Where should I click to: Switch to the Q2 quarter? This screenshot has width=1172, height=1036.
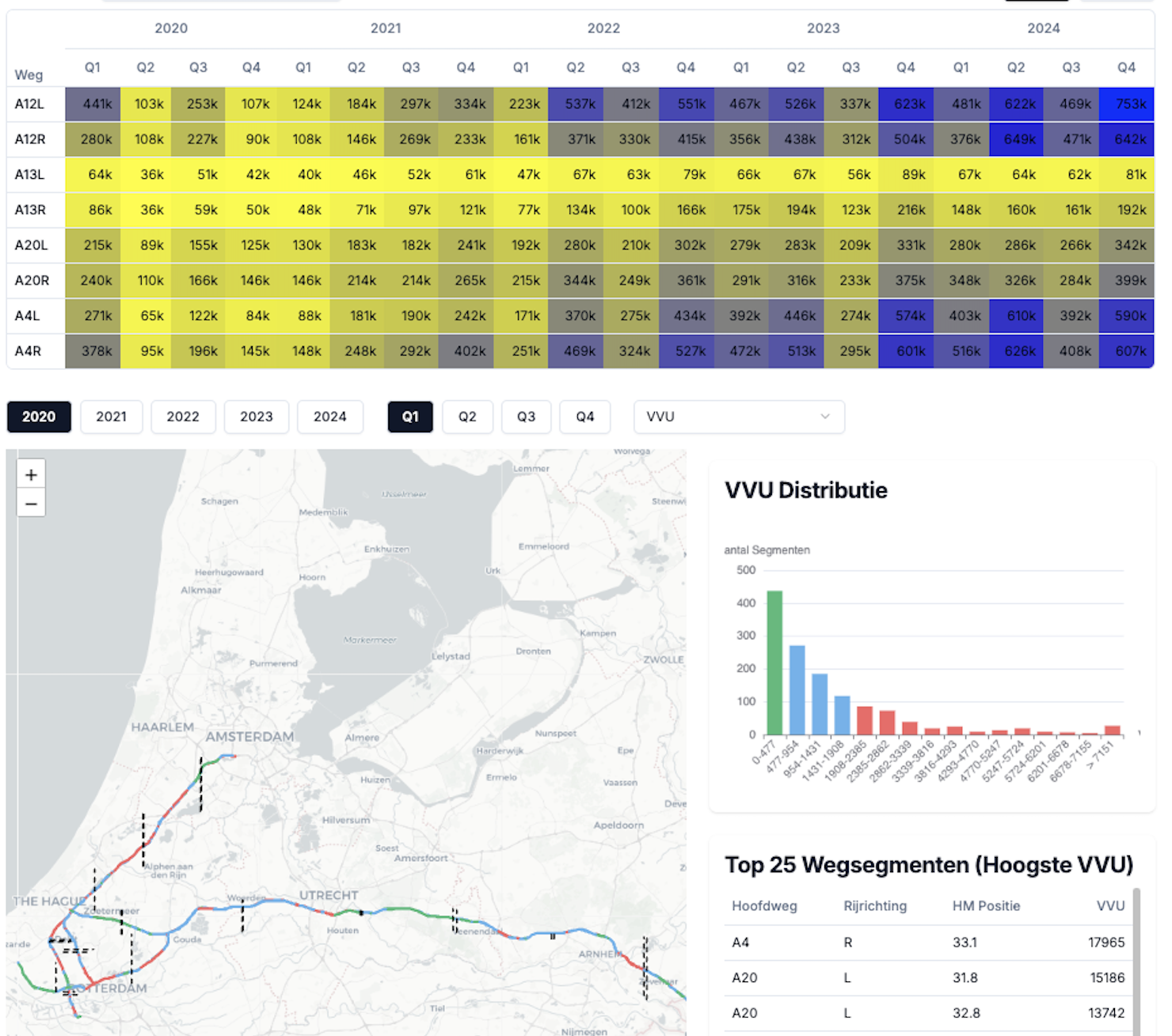[x=467, y=417]
